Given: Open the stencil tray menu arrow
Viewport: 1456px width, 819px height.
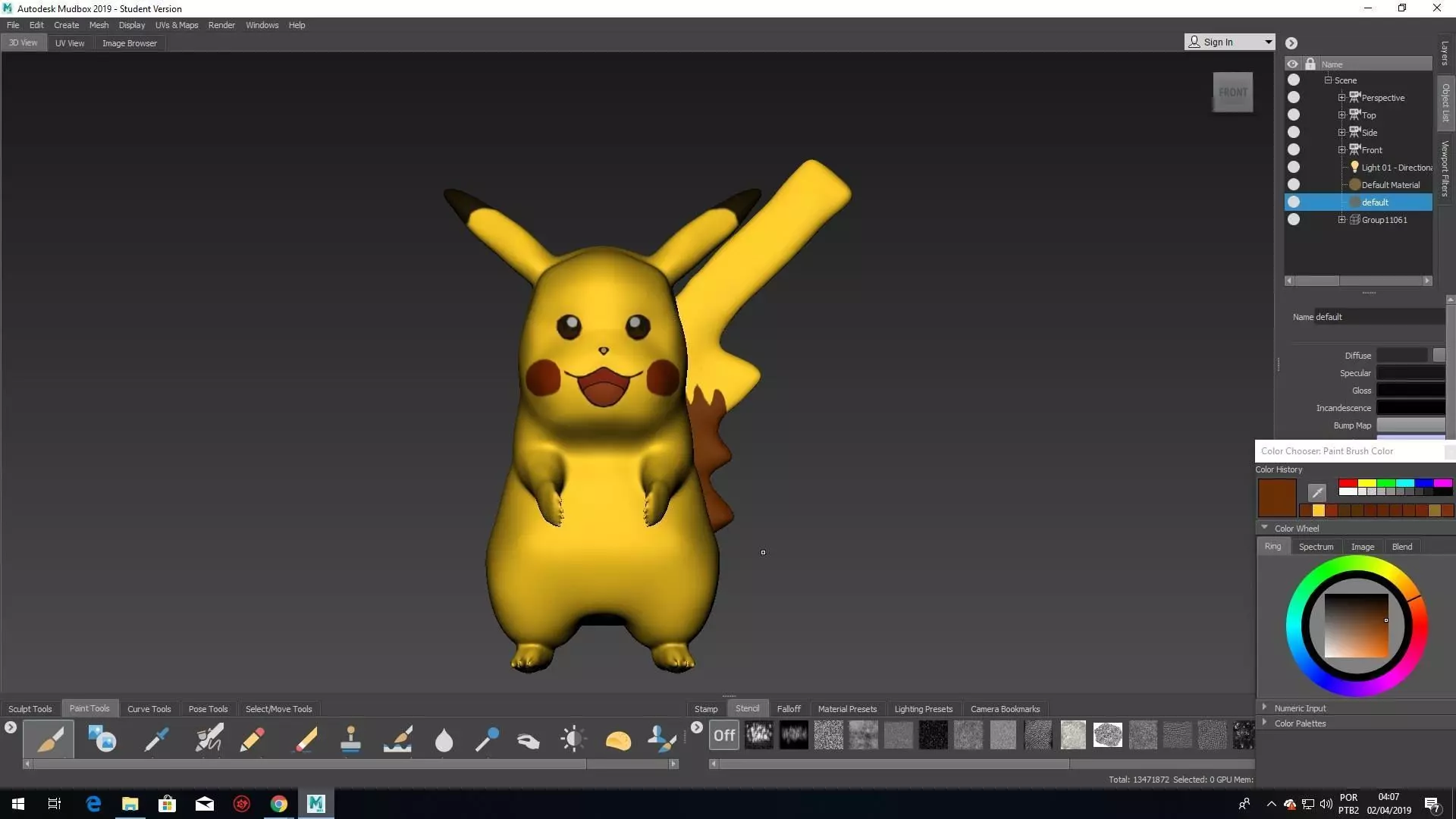Looking at the screenshot, I should [x=697, y=727].
